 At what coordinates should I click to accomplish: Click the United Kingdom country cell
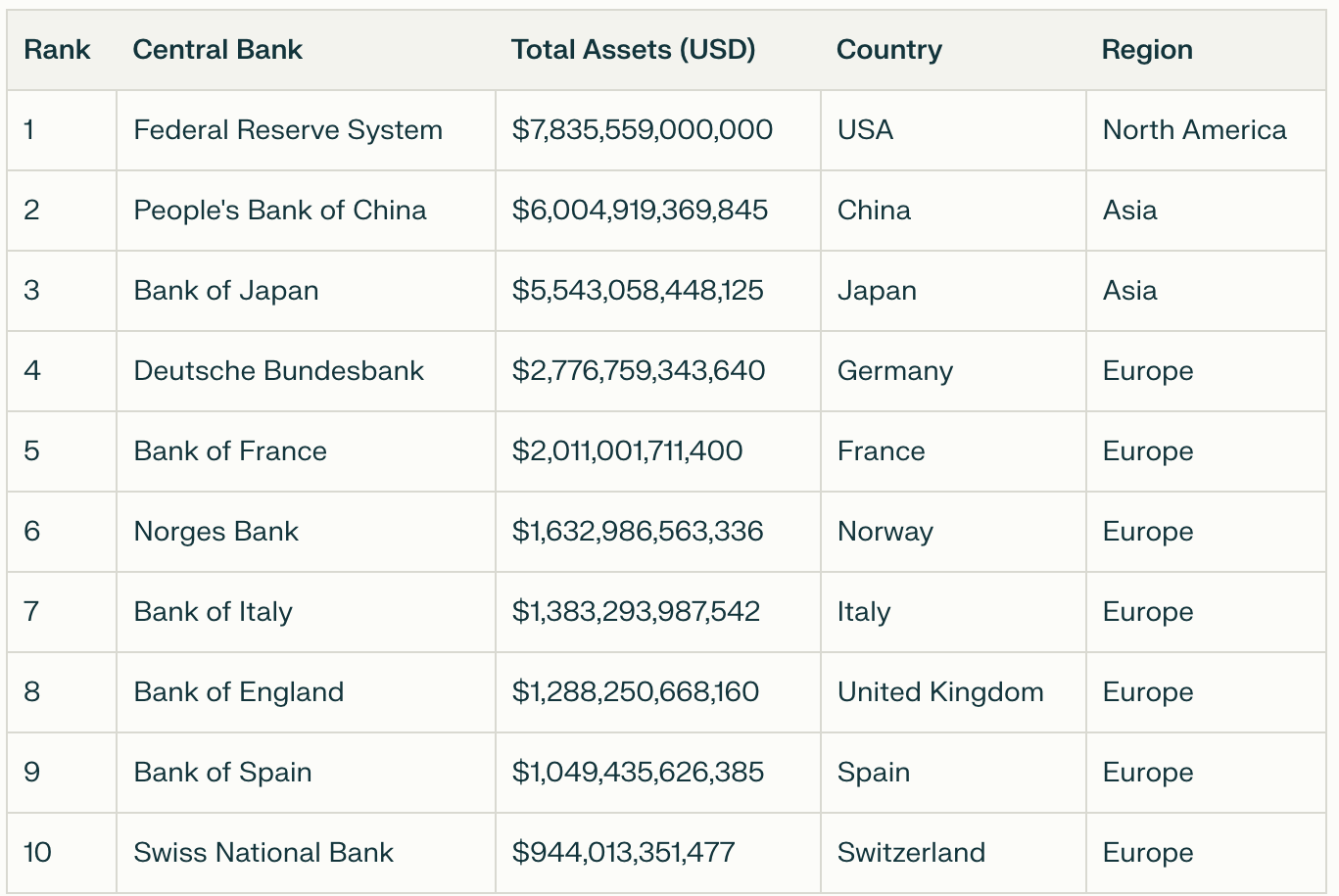click(x=940, y=692)
